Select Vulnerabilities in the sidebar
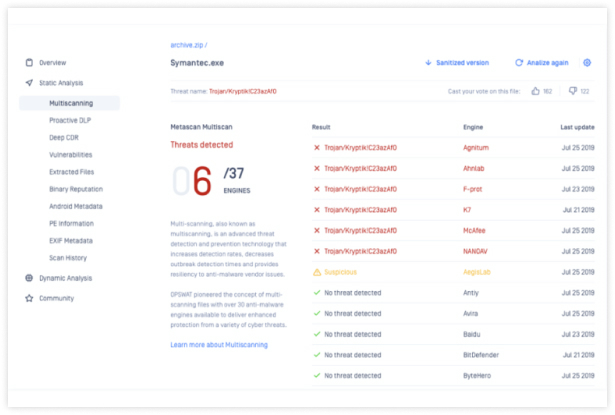Screen dimensions: 615x415 pyautogui.click(x=71, y=155)
